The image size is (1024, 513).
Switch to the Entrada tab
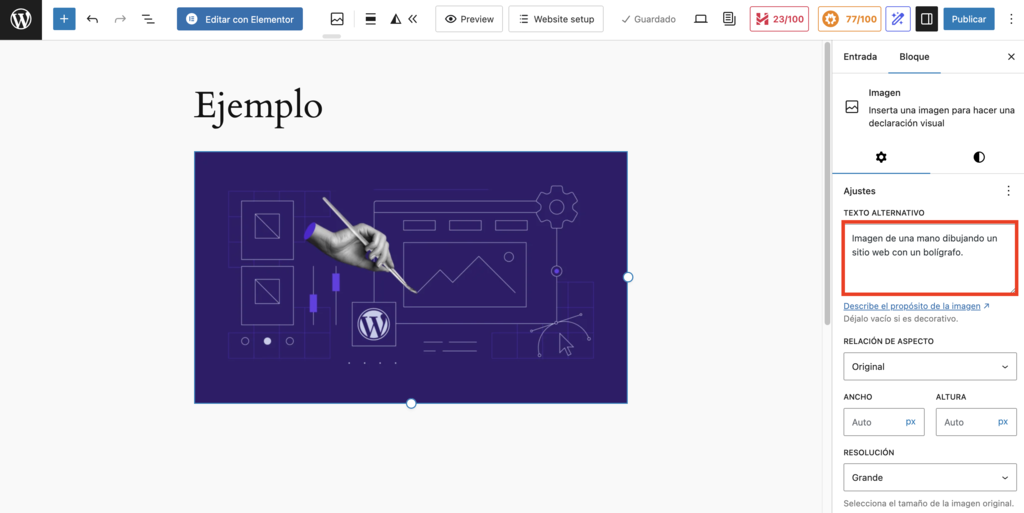860,57
